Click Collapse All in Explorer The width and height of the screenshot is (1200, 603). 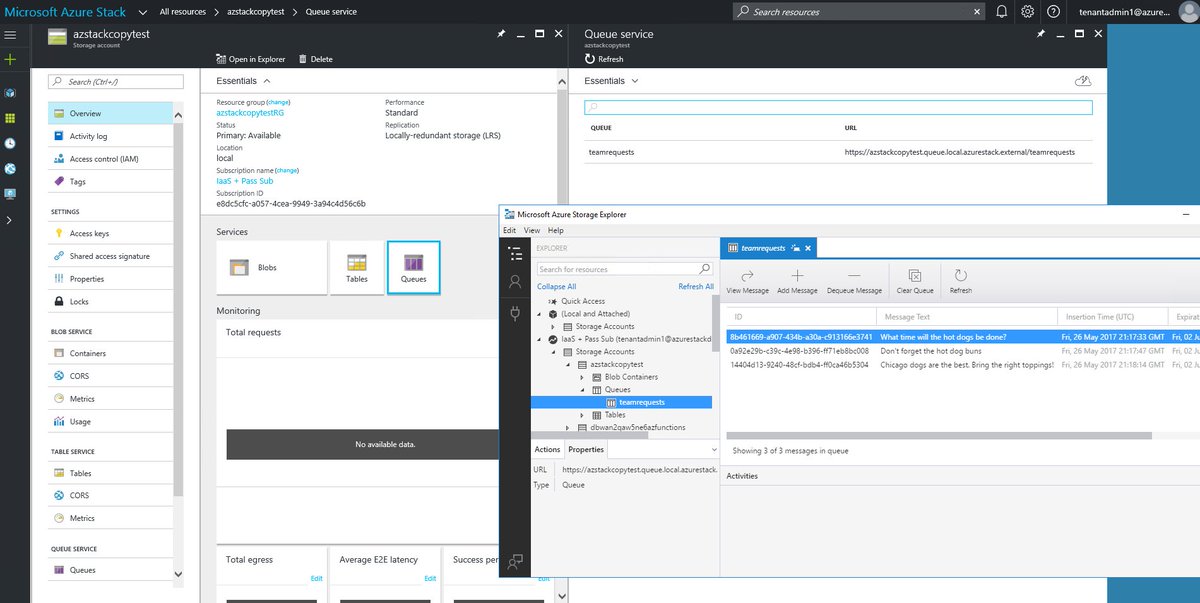pos(557,286)
